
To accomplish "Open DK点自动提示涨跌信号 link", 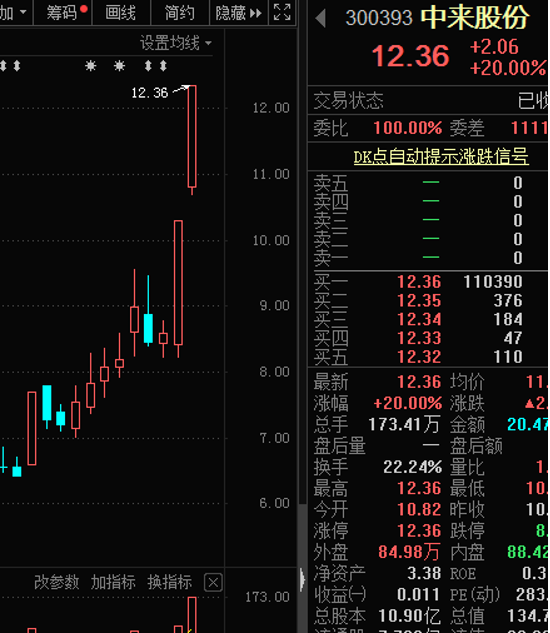I will tap(441, 157).
